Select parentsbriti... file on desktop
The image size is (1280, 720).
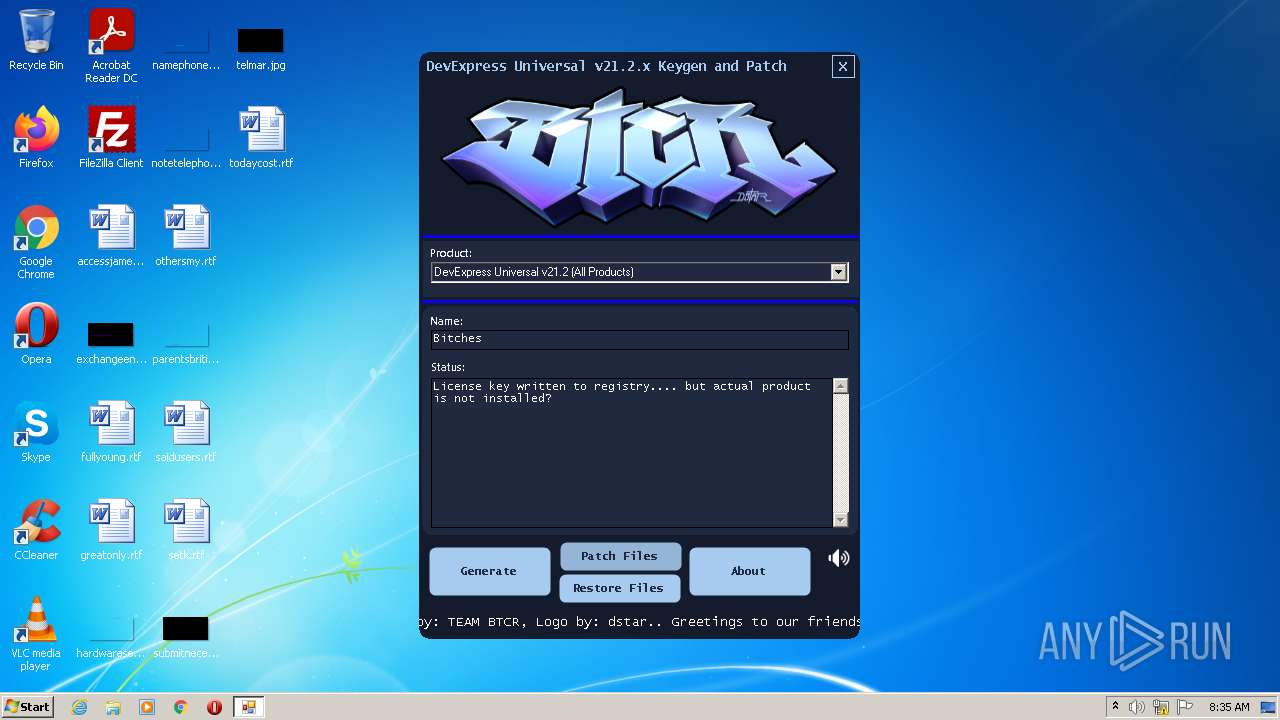point(186,341)
